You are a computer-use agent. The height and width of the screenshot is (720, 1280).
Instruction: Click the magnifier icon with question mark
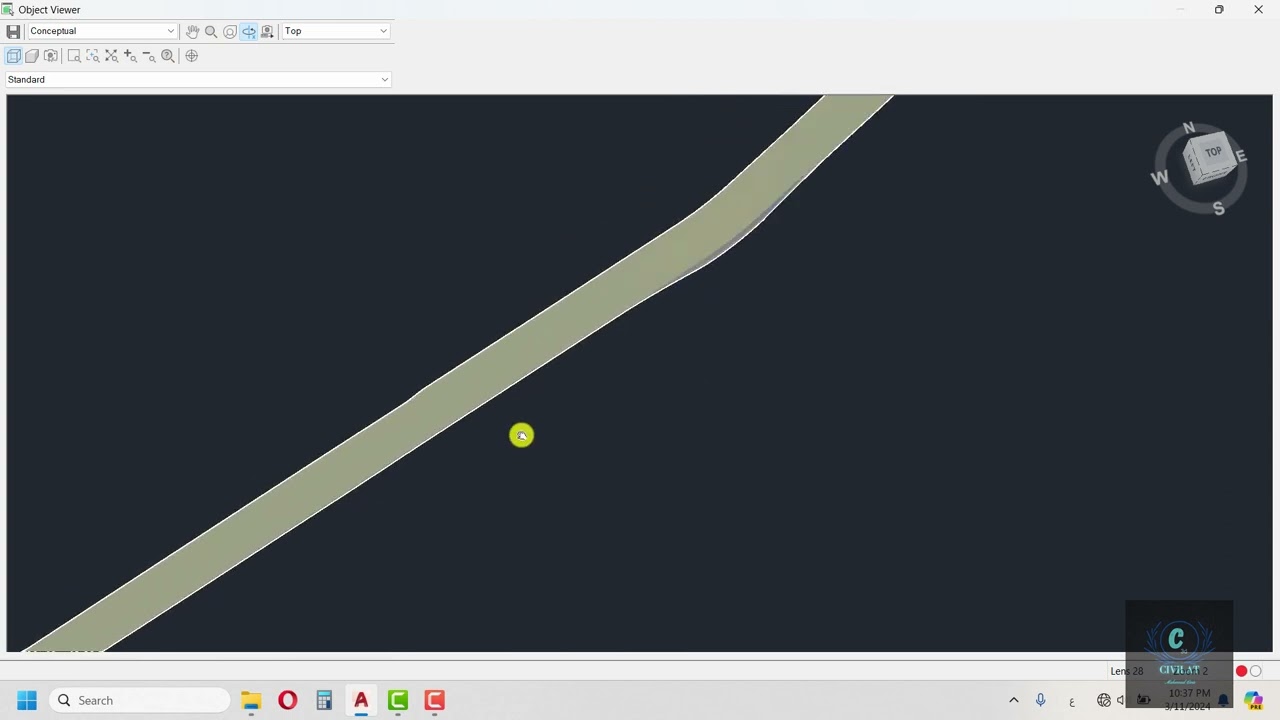pyautogui.click(x=168, y=56)
